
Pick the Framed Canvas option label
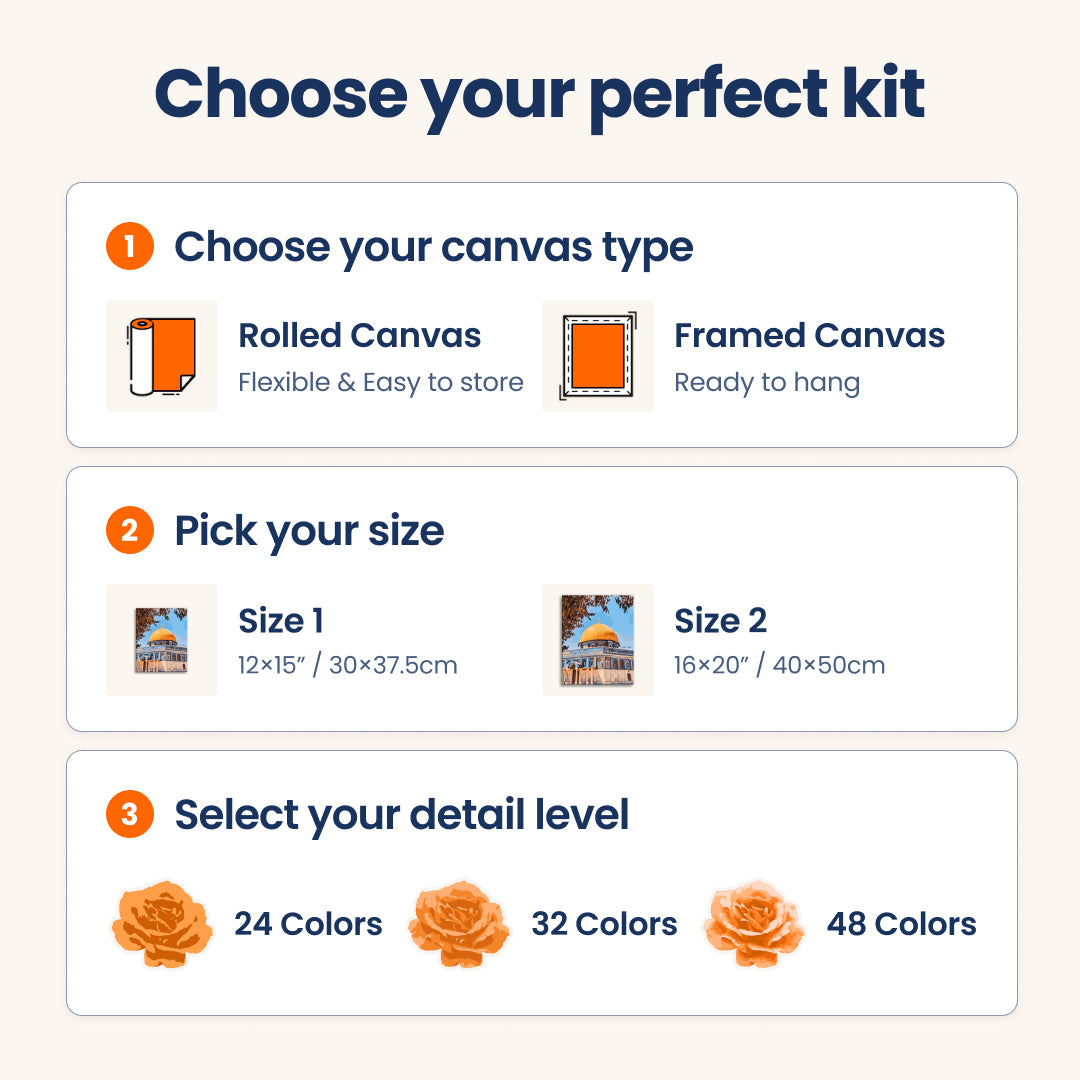809,336
